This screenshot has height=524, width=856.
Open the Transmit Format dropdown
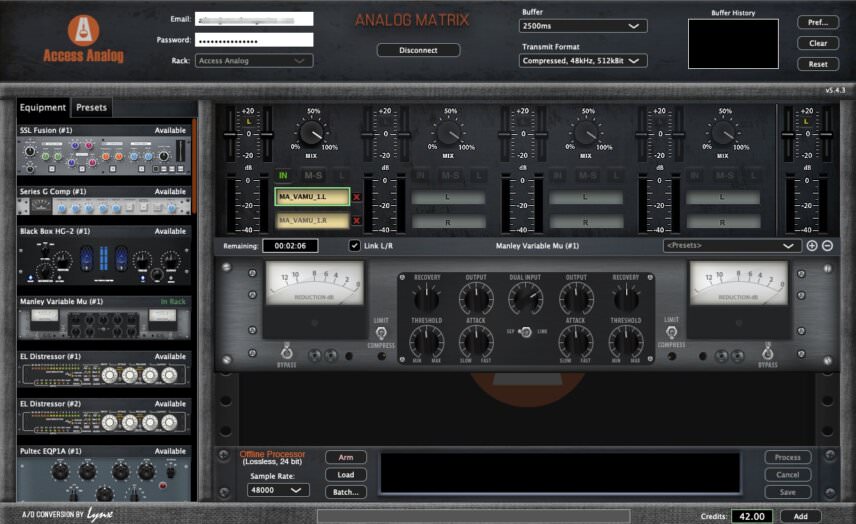coord(582,61)
